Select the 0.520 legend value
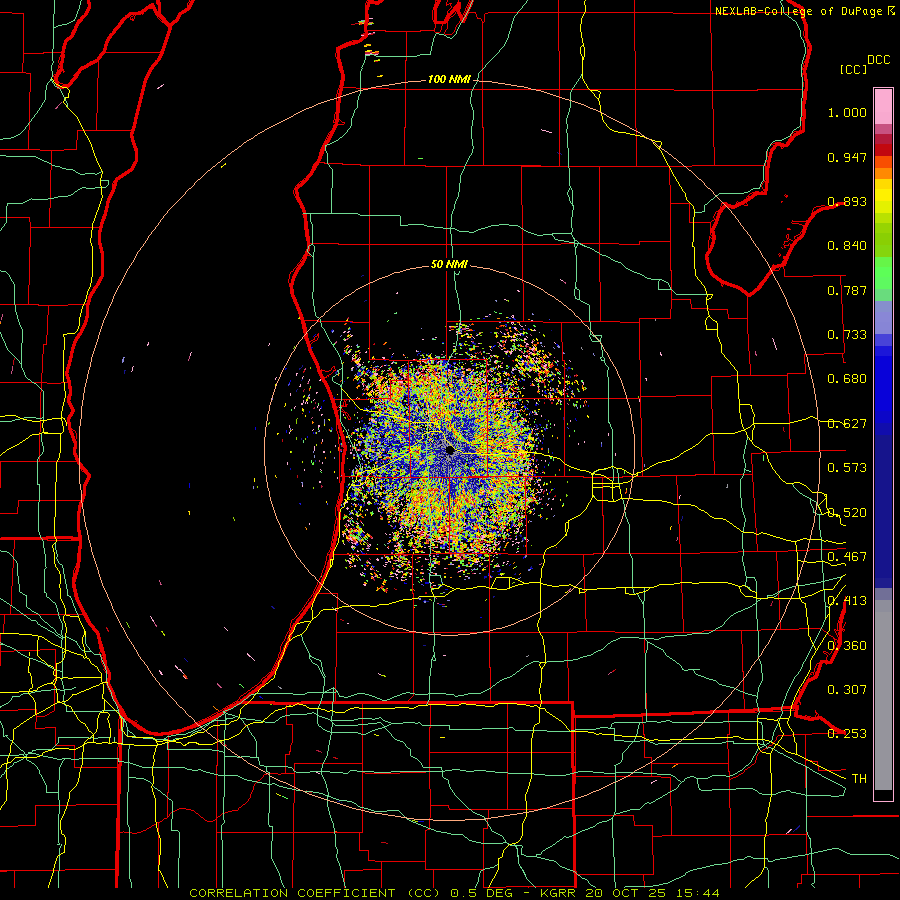 pyautogui.click(x=847, y=513)
